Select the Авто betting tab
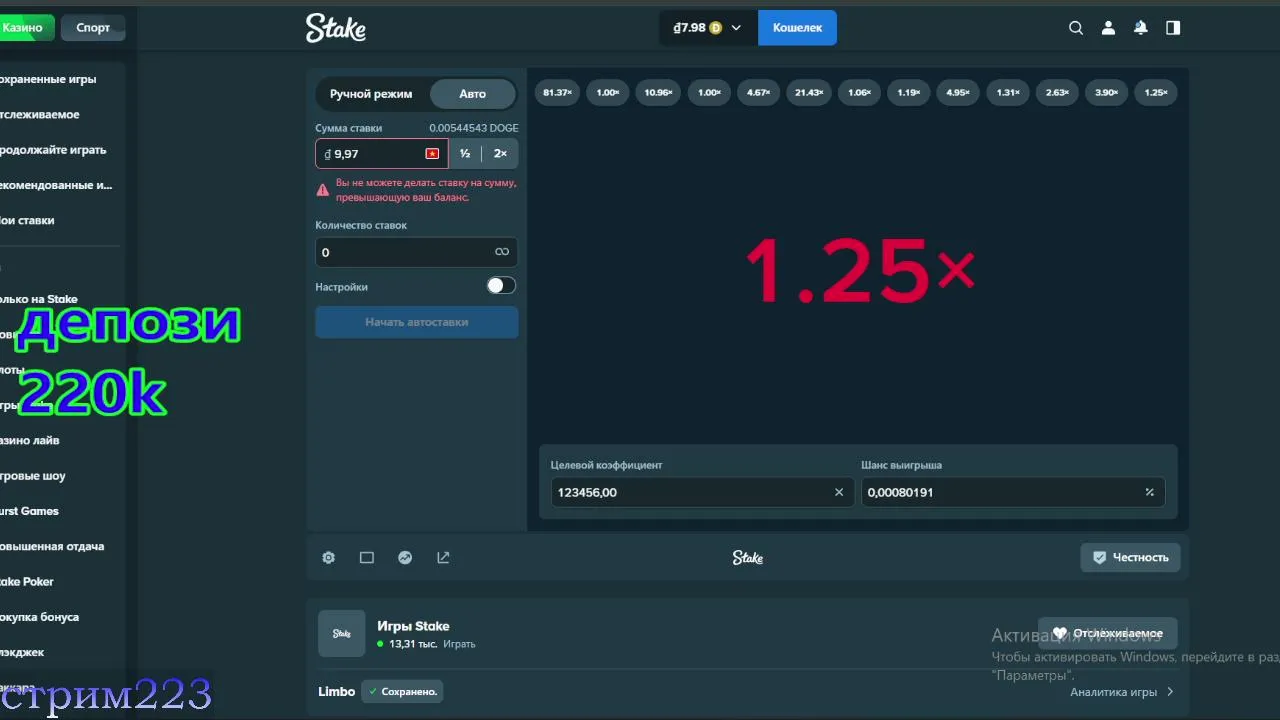1280x720 pixels. [x=473, y=94]
